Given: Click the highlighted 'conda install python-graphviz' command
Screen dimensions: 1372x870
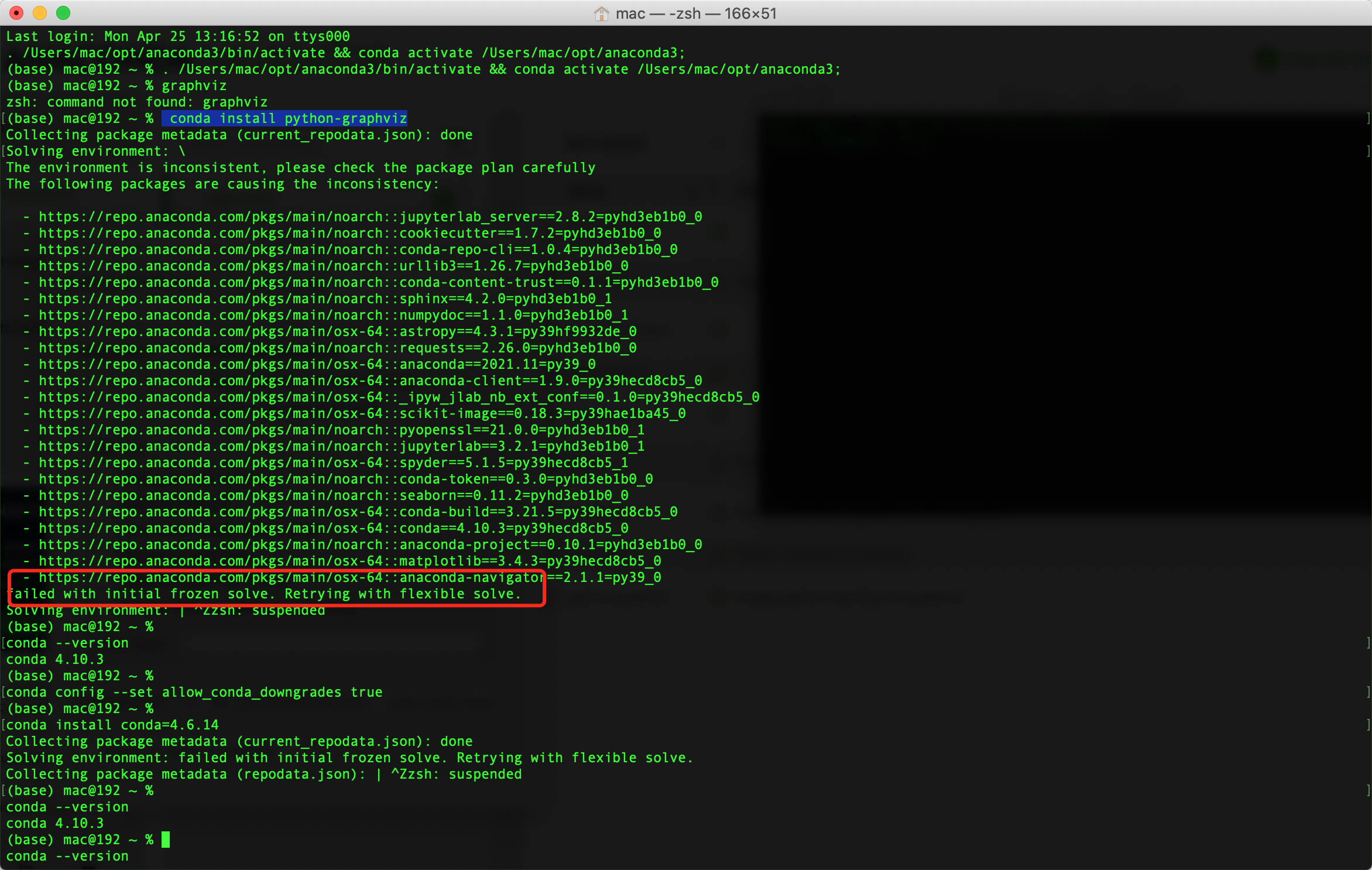Looking at the screenshot, I should point(285,118).
